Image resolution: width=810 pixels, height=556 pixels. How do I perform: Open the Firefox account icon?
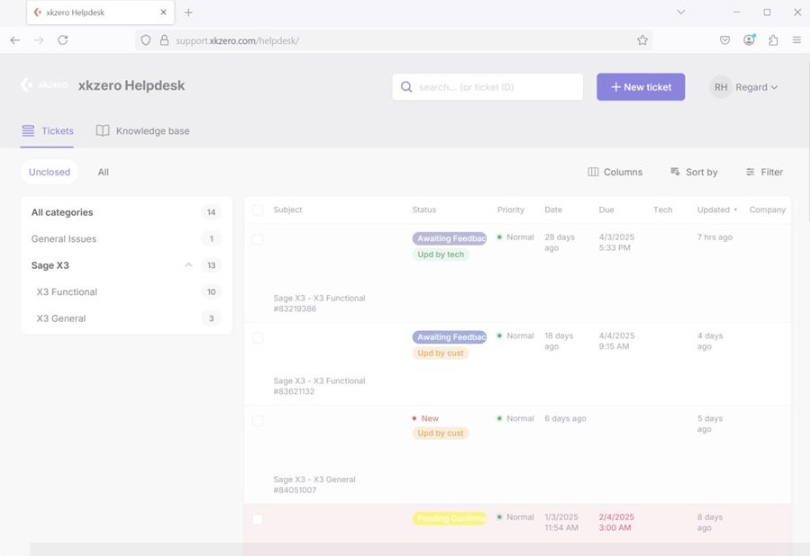pyautogui.click(x=749, y=40)
